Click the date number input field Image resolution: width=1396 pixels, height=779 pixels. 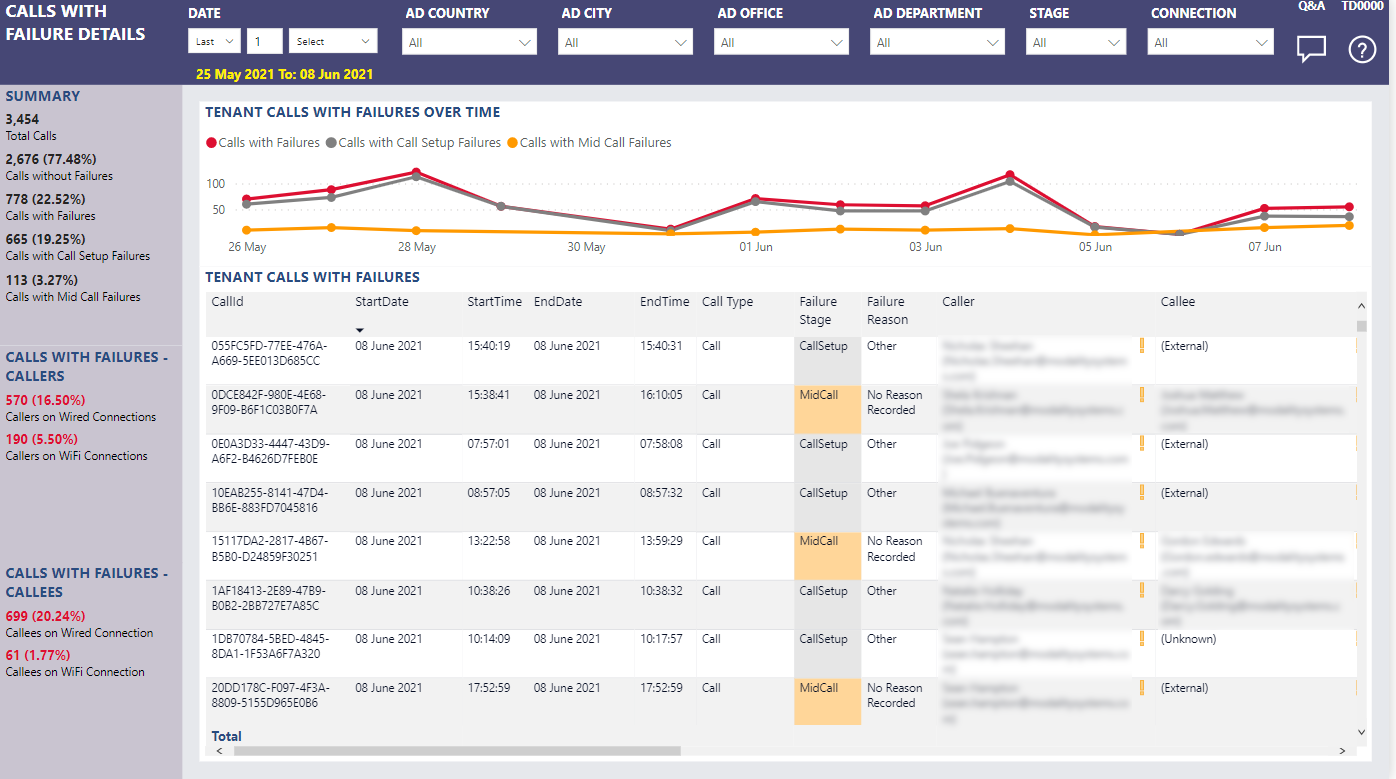point(265,41)
